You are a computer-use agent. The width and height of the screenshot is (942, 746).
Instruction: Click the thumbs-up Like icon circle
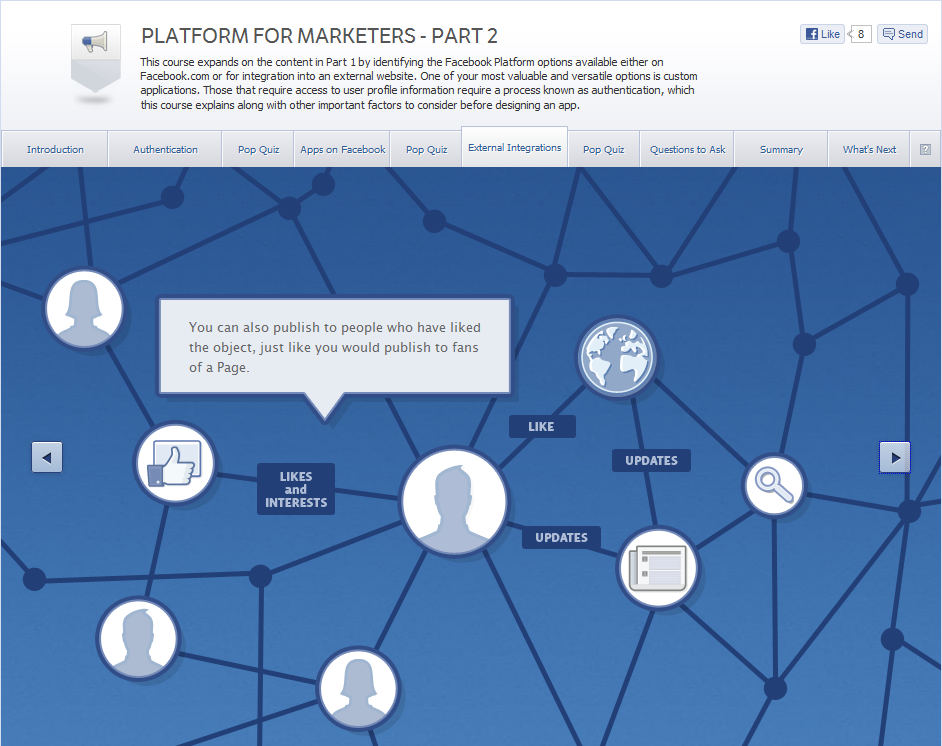point(175,463)
